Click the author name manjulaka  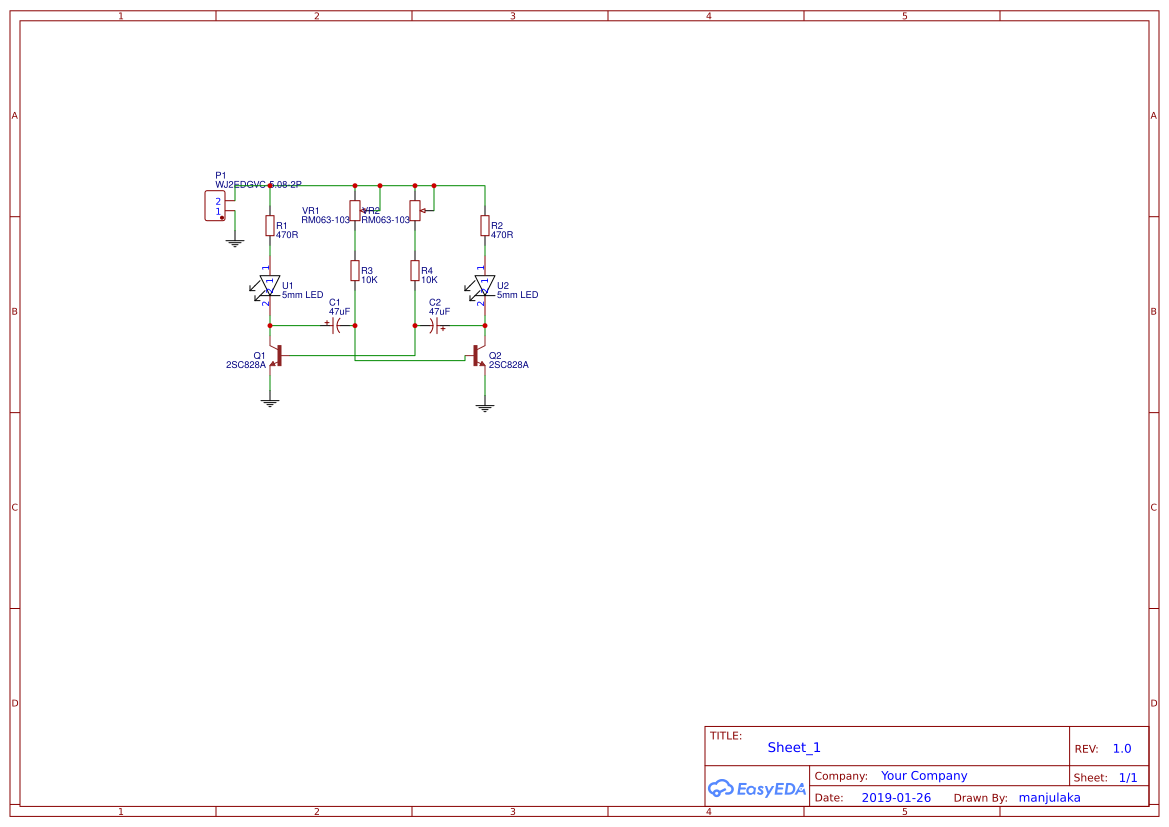click(1049, 798)
